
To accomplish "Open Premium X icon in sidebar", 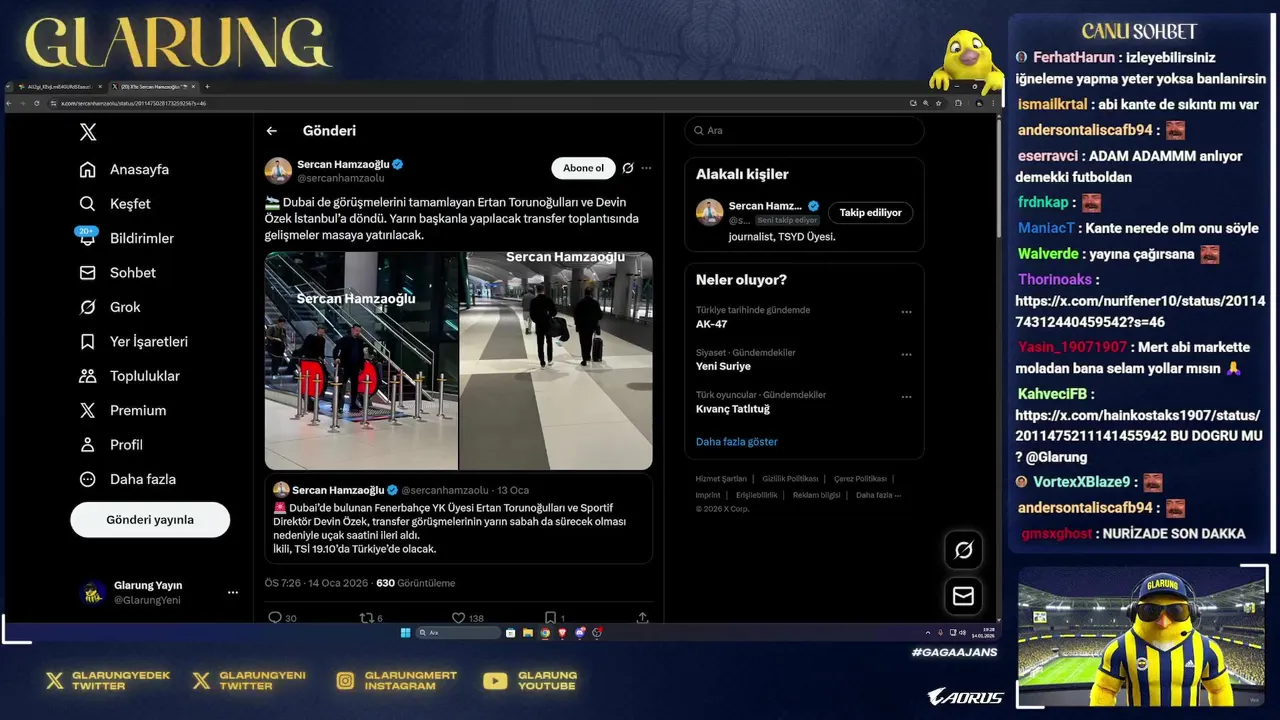I will point(88,411).
